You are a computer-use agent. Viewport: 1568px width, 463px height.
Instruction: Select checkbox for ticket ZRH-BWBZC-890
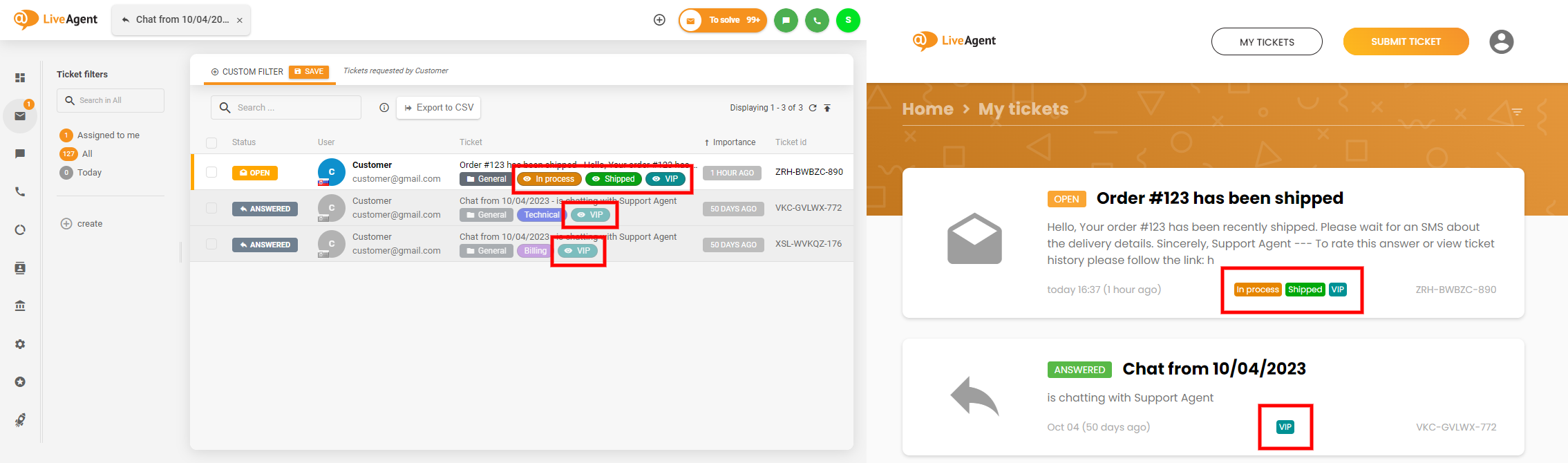click(x=211, y=172)
